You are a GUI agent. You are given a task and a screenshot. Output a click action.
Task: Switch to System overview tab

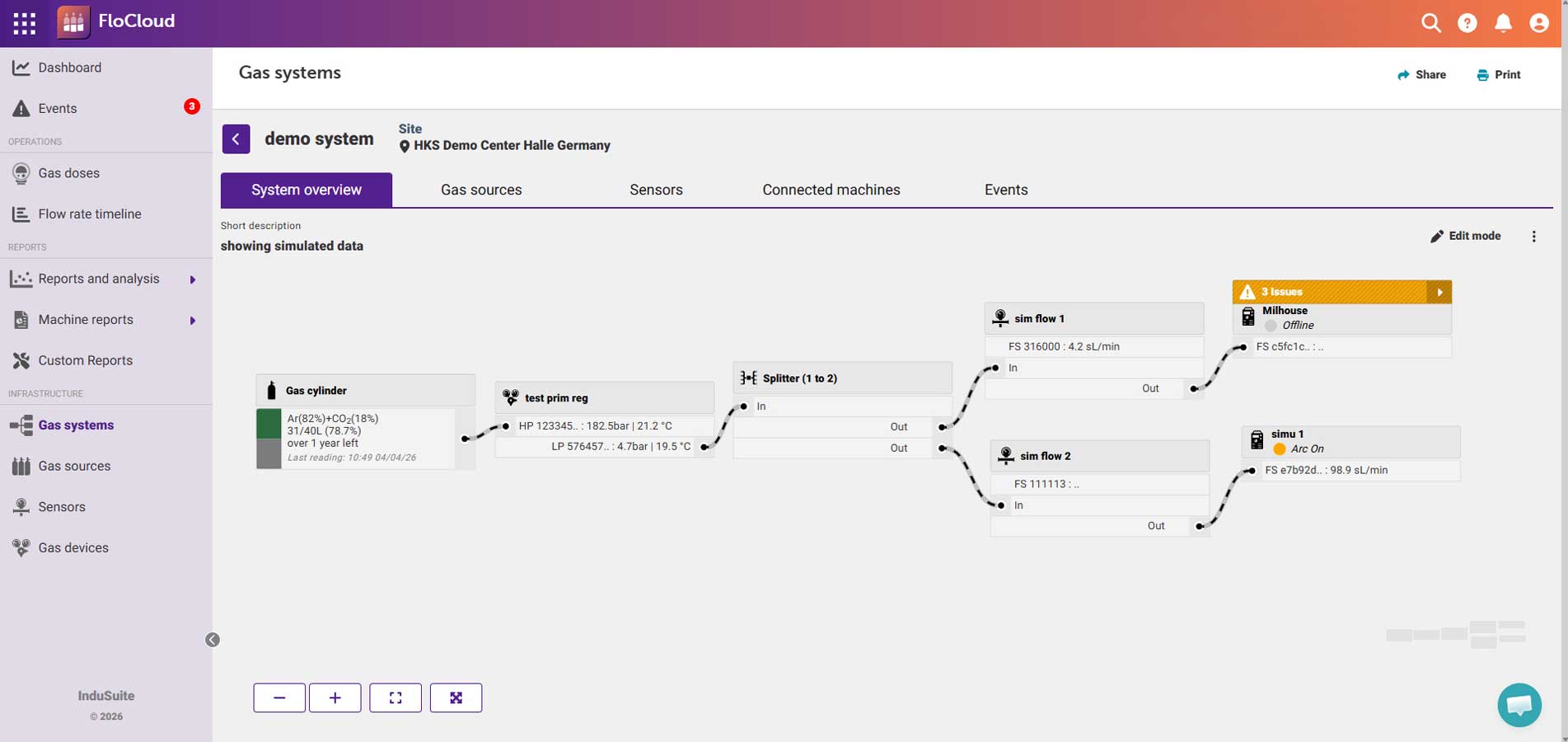307,190
